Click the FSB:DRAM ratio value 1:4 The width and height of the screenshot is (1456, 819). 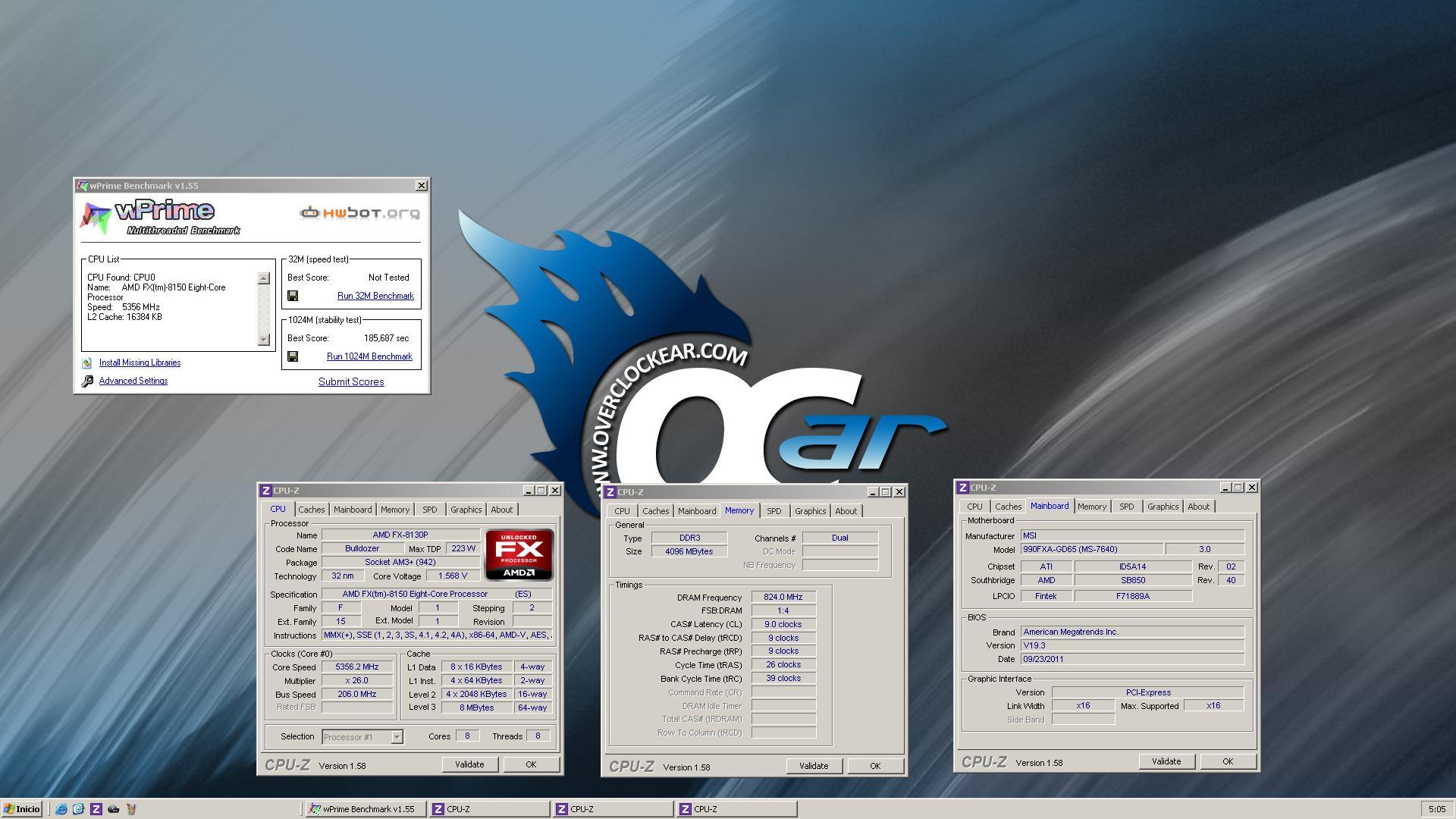783,610
